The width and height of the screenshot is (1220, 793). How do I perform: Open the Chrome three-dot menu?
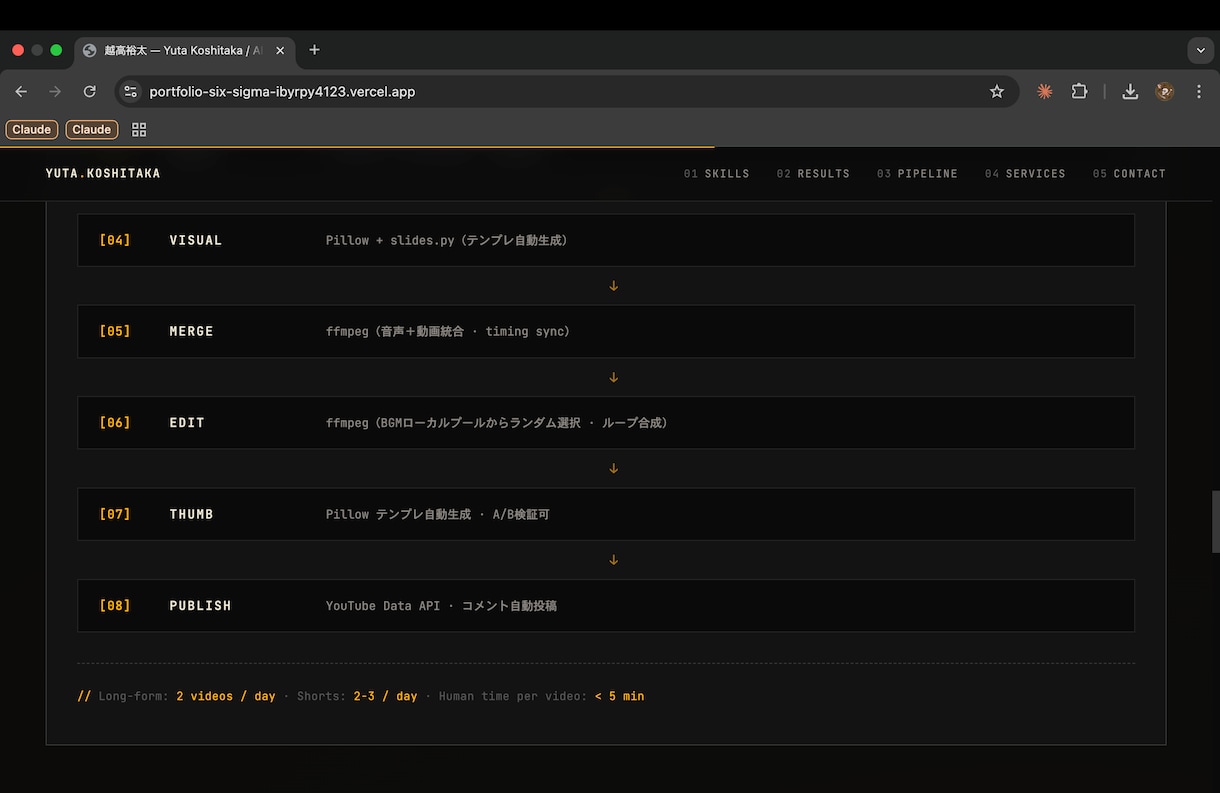coord(1198,92)
